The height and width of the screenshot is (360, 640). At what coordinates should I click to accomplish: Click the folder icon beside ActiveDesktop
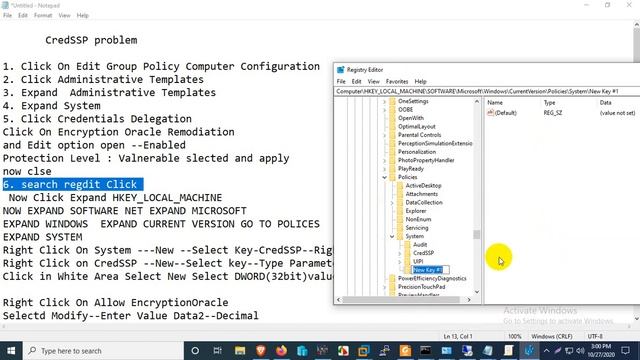click(400, 186)
